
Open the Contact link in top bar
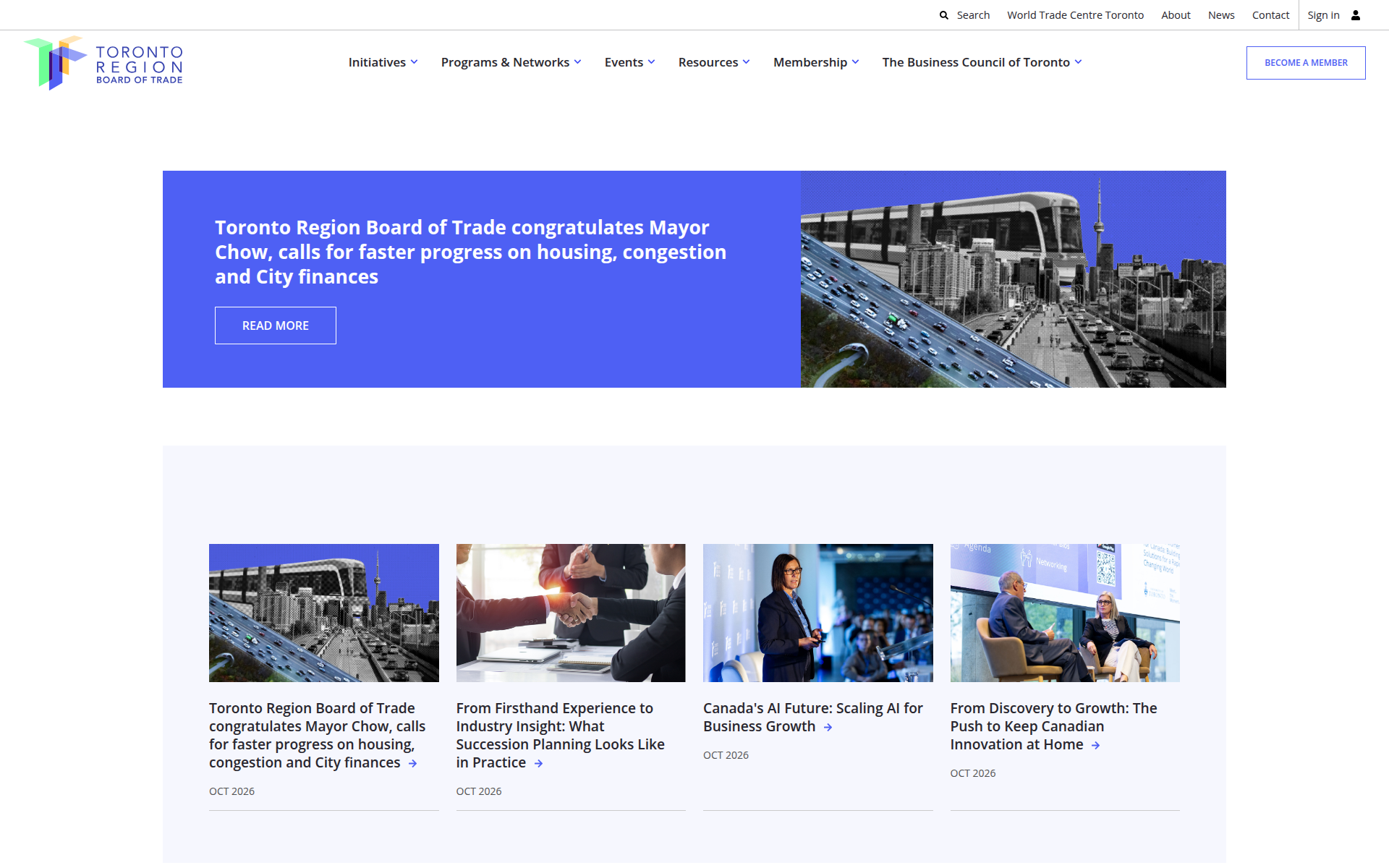(x=1270, y=15)
